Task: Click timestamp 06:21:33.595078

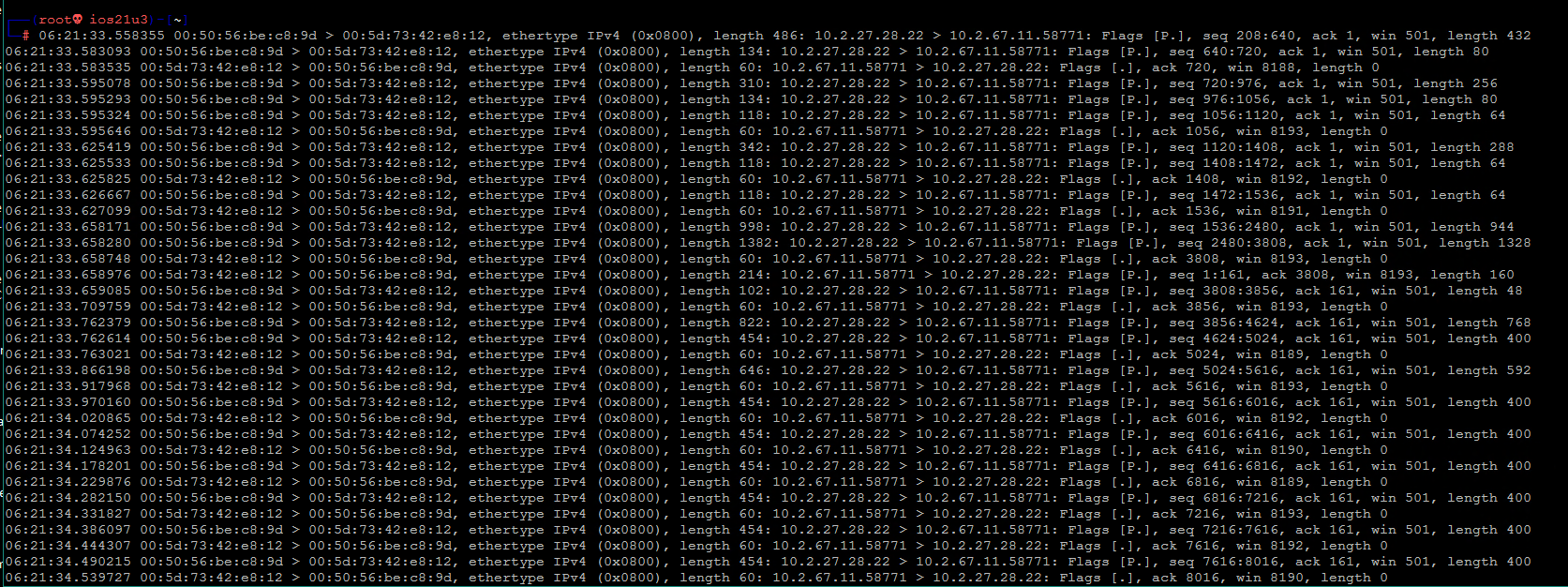Action: [67, 83]
